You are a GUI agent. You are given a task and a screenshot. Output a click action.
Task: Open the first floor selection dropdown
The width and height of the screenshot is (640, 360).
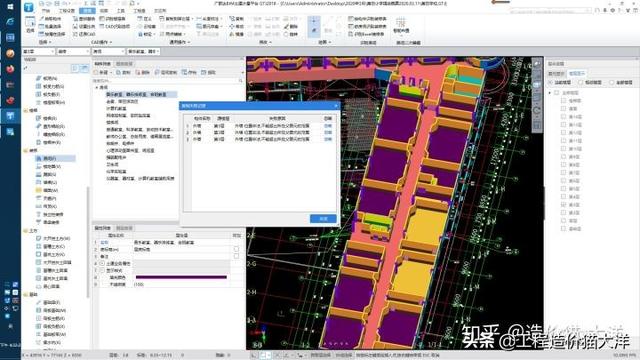(x=38, y=51)
